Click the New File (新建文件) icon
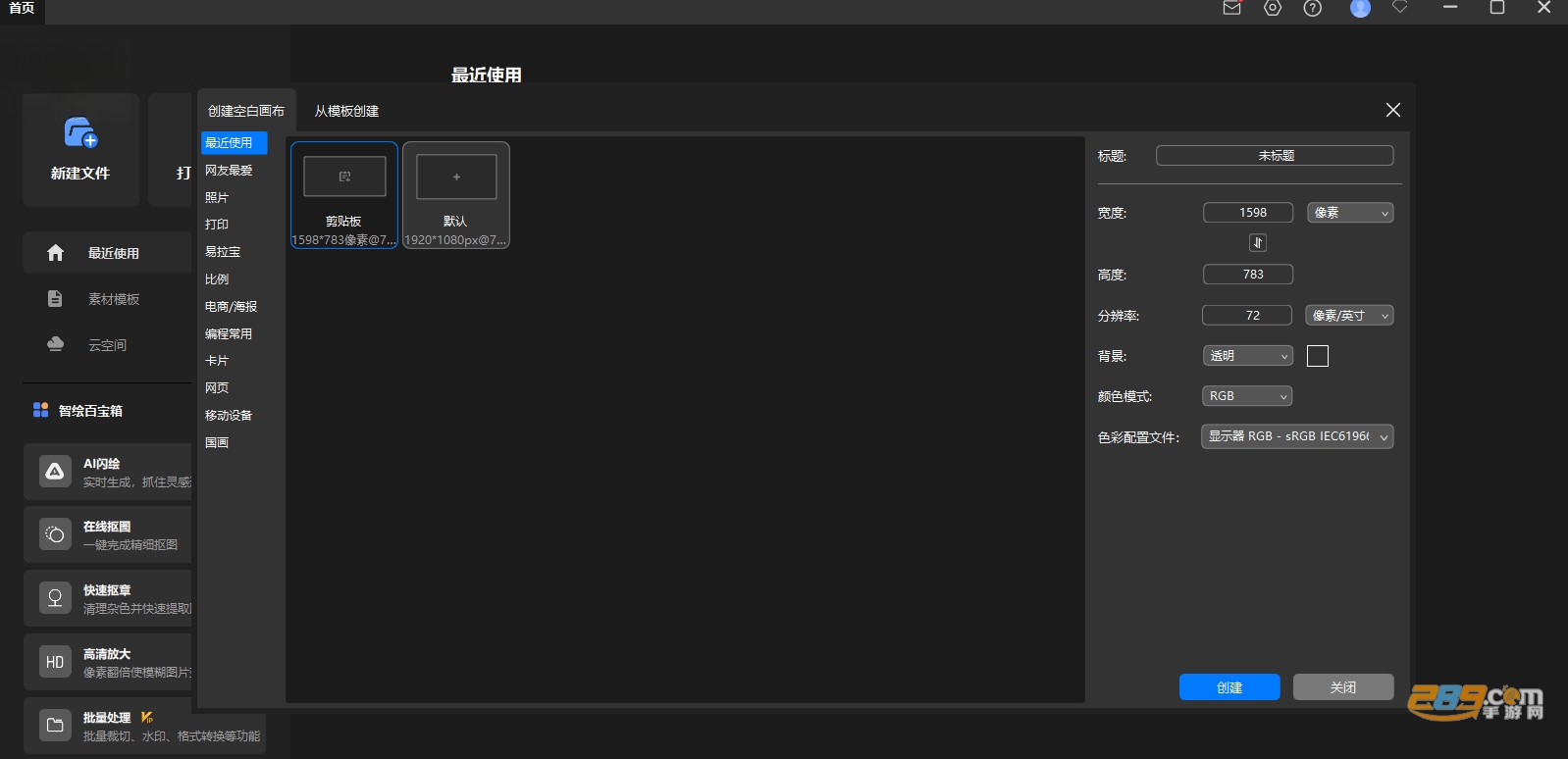The height and width of the screenshot is (759, 1568). 80,132
